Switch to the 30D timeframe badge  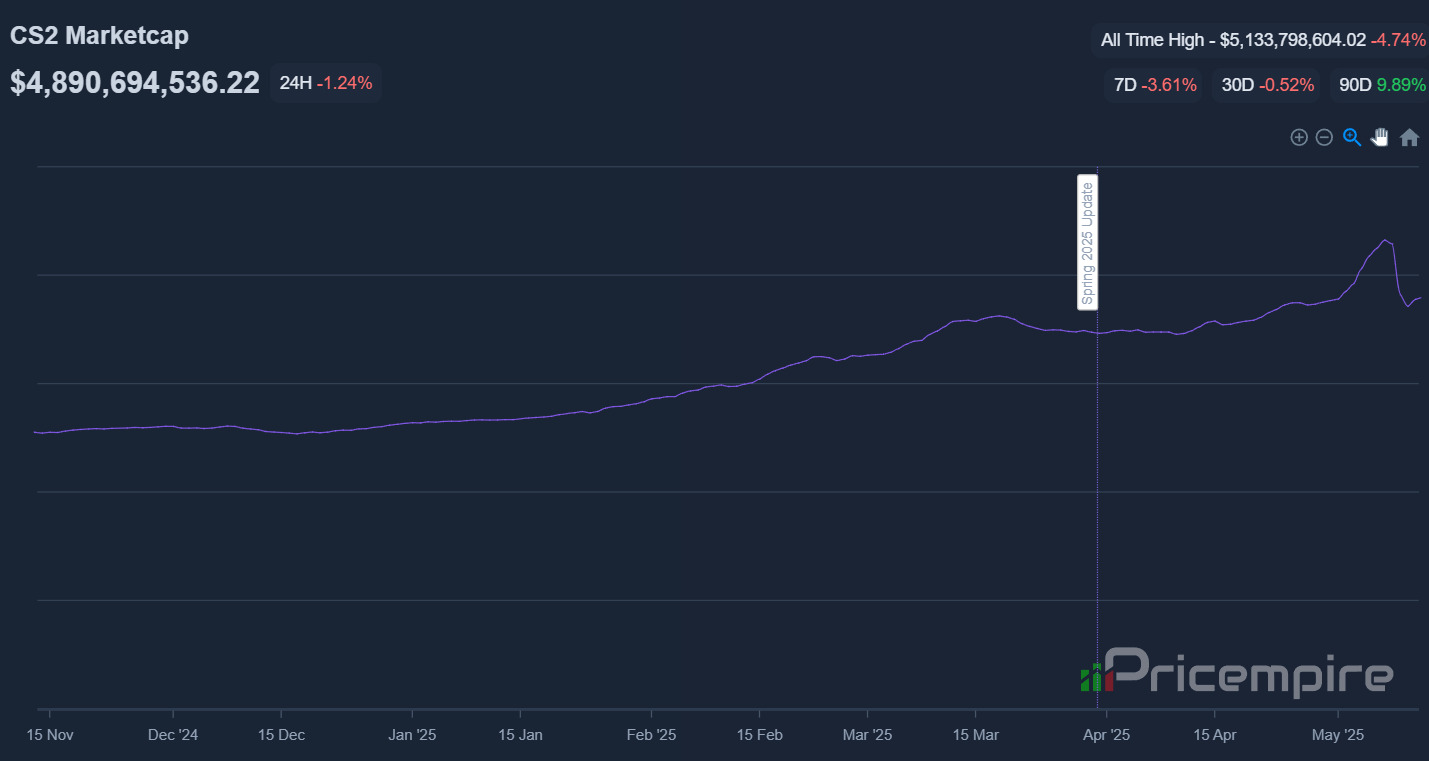[x=1266, y=85]
